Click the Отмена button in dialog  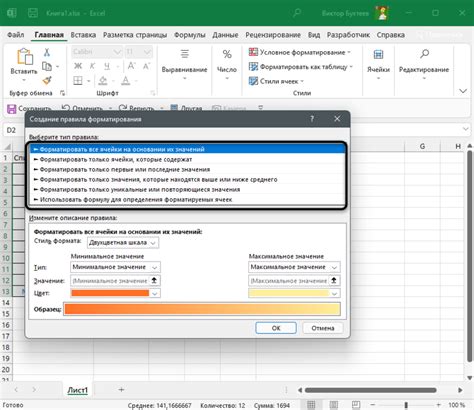323,328
